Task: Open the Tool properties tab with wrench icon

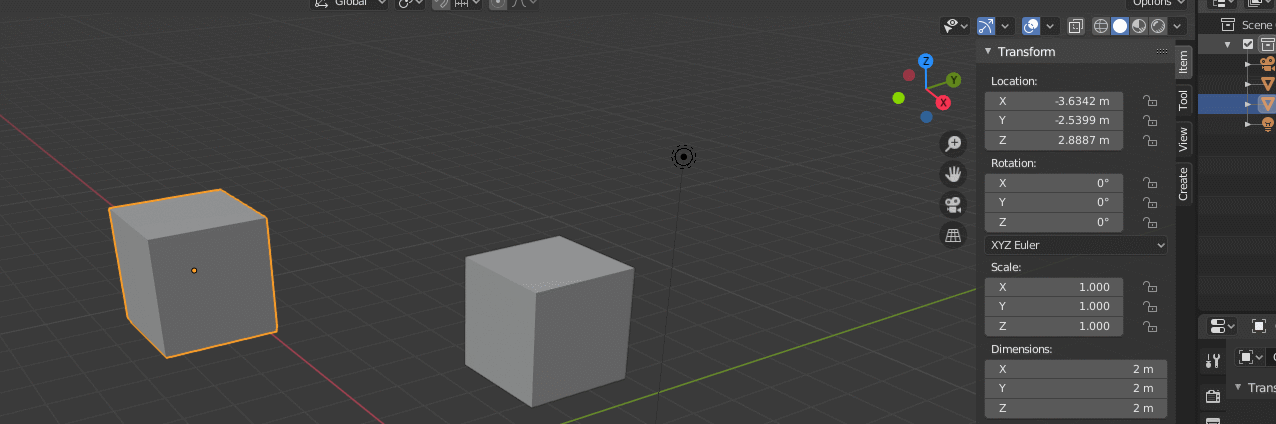Action: pyautogui.click(x=1213, y=361)
